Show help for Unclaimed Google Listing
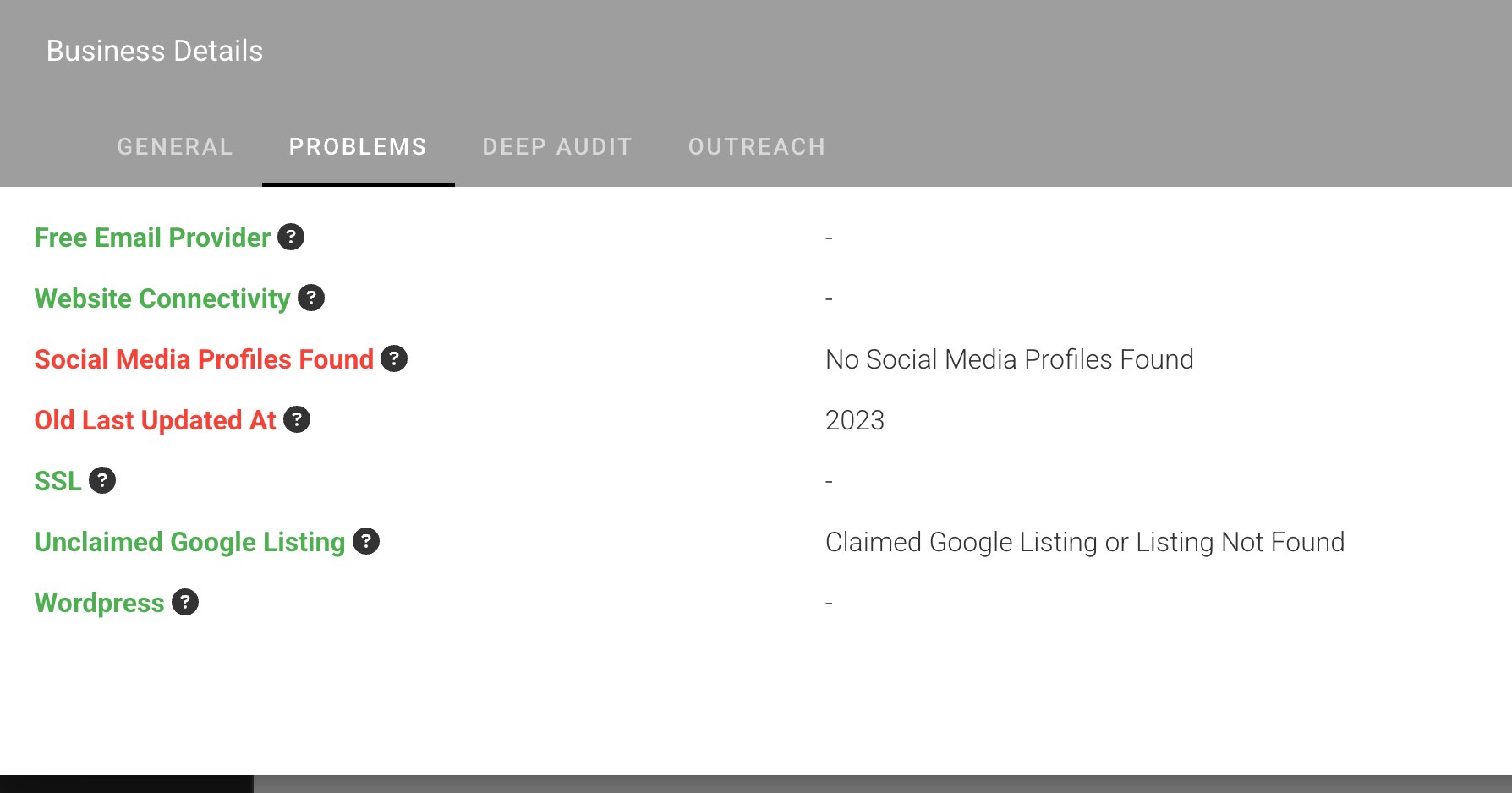The image size is (1512, 793). [x=366, y=541]
